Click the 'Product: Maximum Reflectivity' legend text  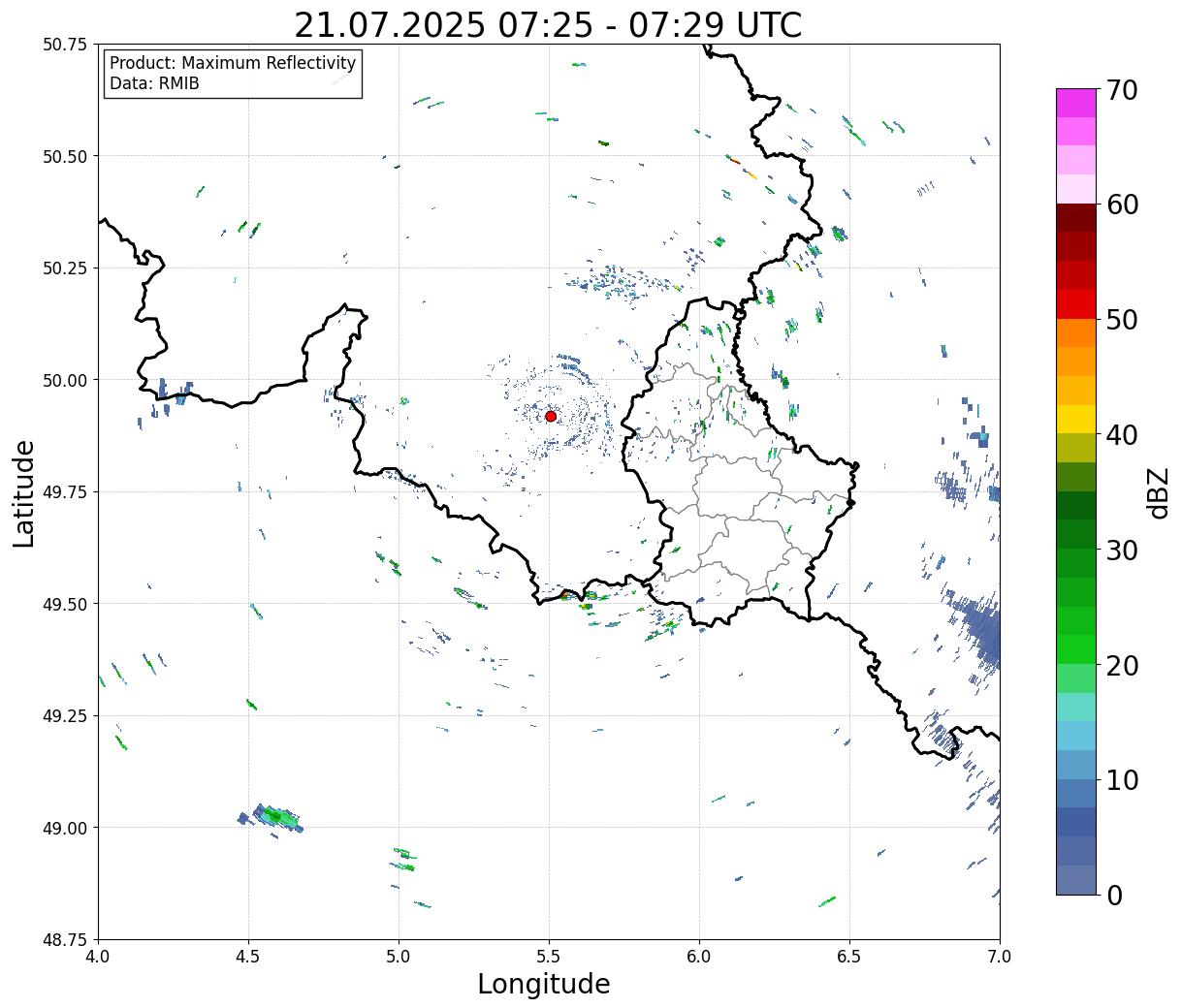pyautogui.click(x=233, y=63)
